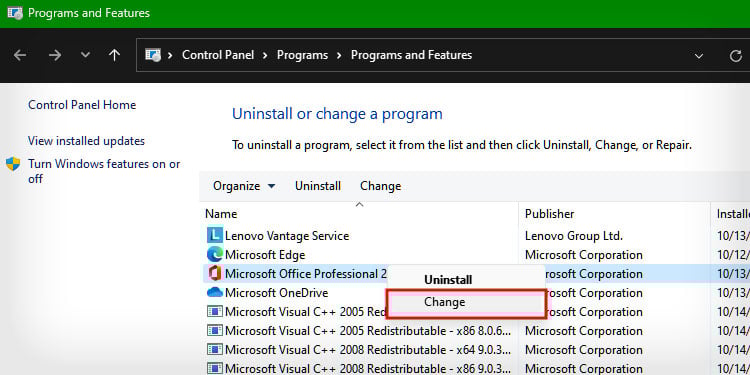Click Programs and Features breadcrumb segment

pos(411,55)
